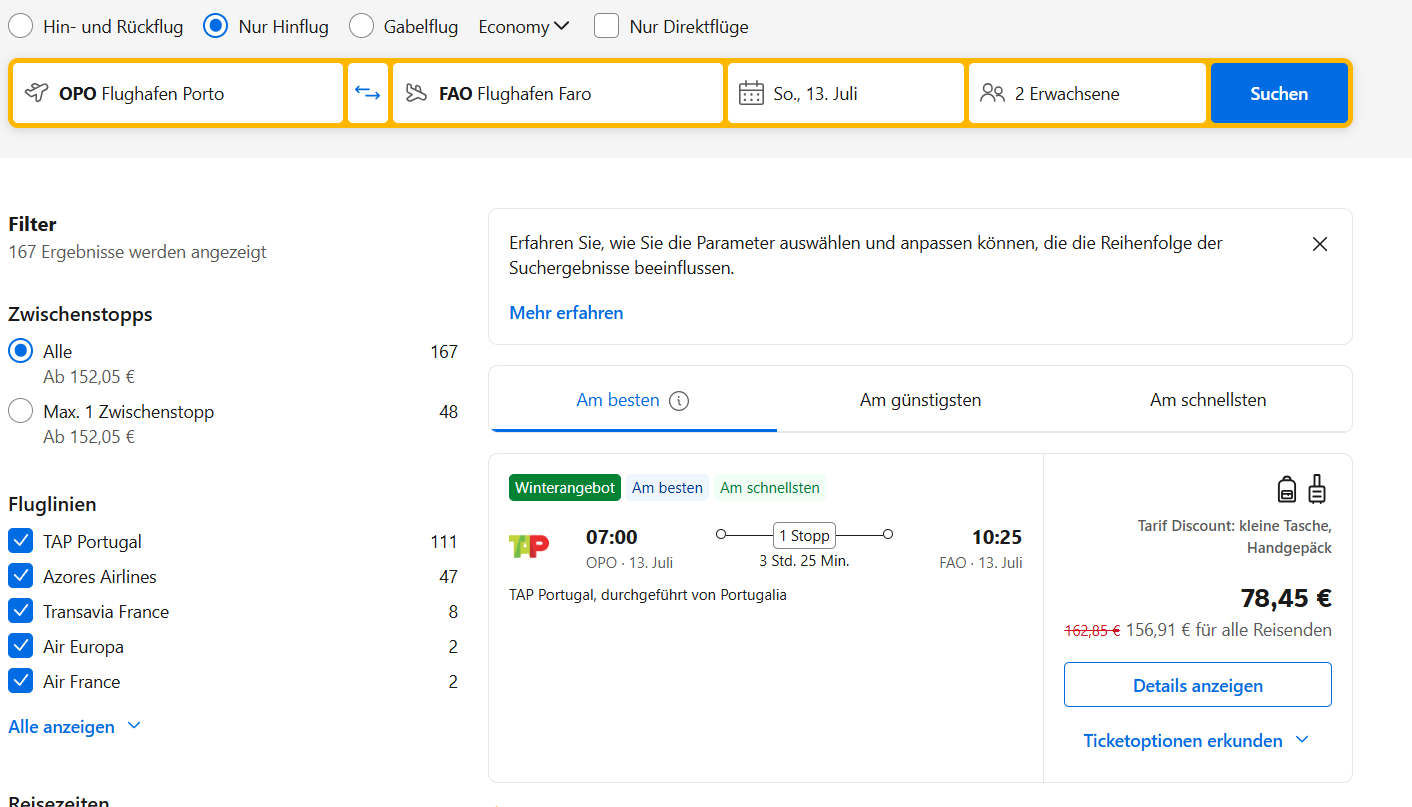Click the blue Am besten badge on flight card
The height and width of the screenshot is (807, 1412).
coord(667,488)
